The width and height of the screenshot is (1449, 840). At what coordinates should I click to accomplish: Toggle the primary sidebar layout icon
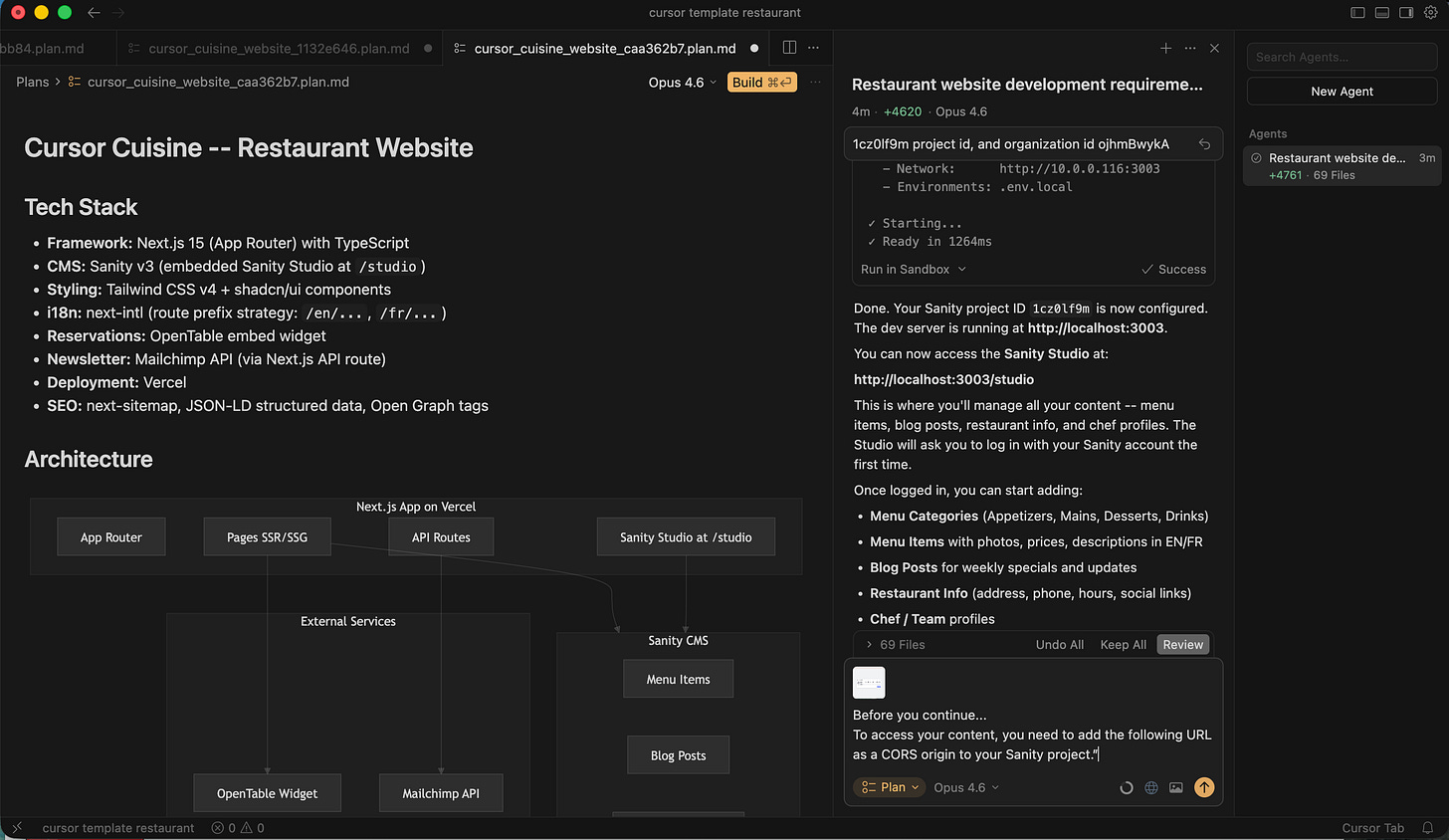(1357, 13)
